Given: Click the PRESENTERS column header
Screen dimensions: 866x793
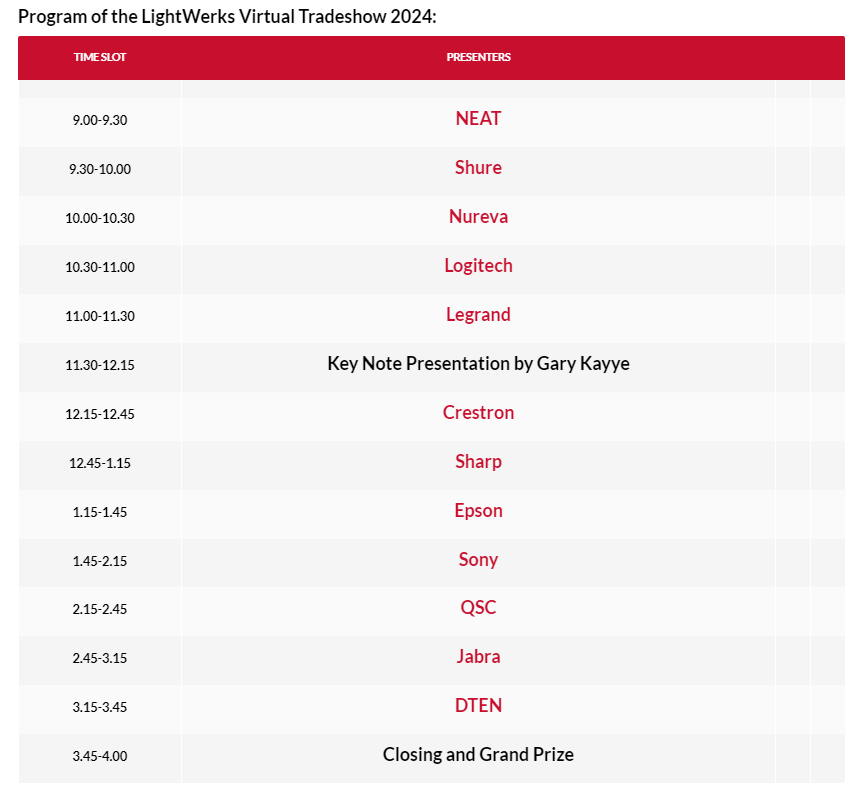Looking at the screenshot, I should point(478,57).
